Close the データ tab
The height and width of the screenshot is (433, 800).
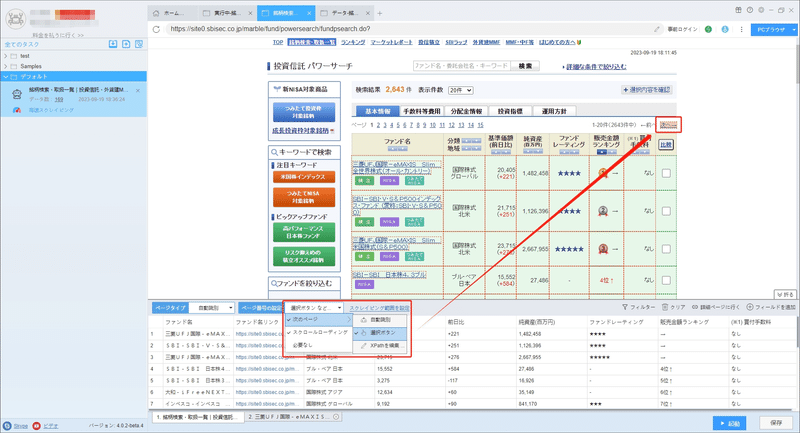pyautogui.click(x=368, y=13)
